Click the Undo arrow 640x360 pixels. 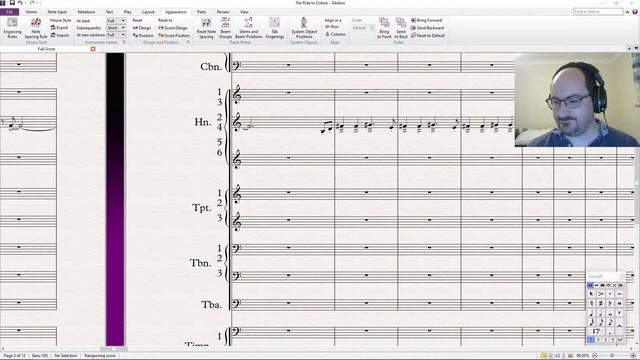[20, 3]
